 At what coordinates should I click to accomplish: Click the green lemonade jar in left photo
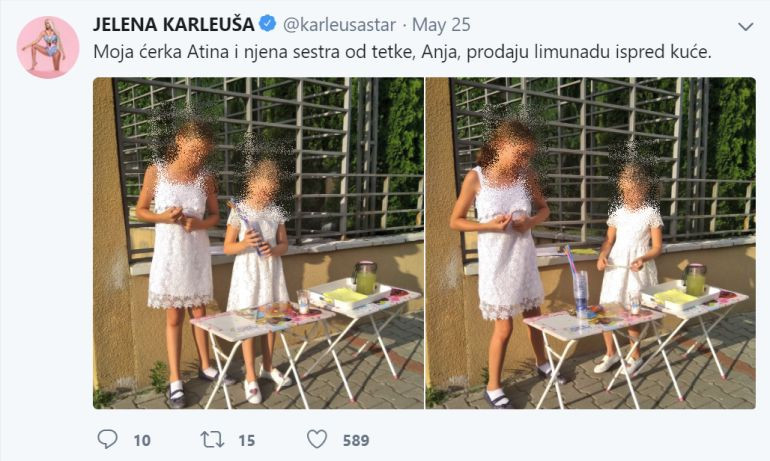click(x=365, y=277)
